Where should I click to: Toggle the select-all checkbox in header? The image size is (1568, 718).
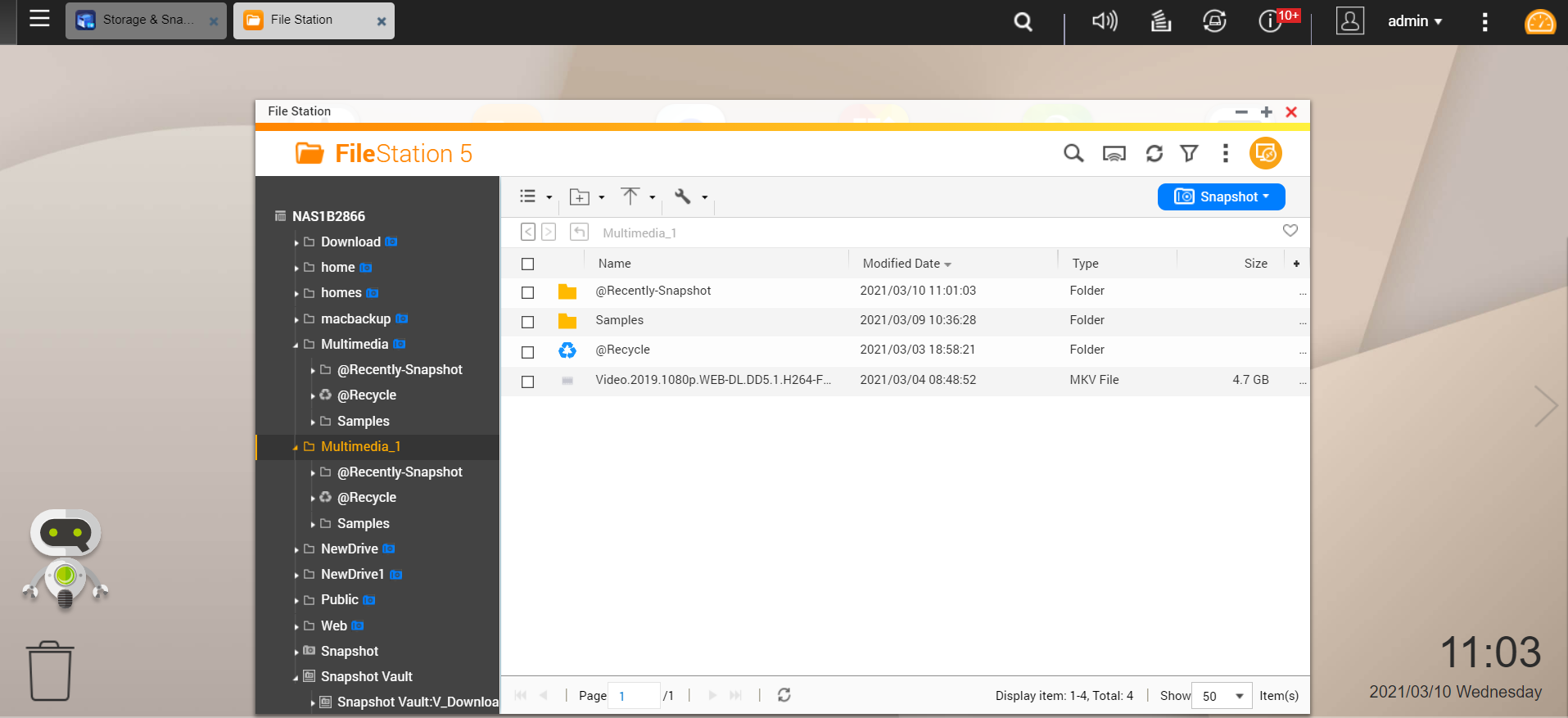[x=528, y=264]
